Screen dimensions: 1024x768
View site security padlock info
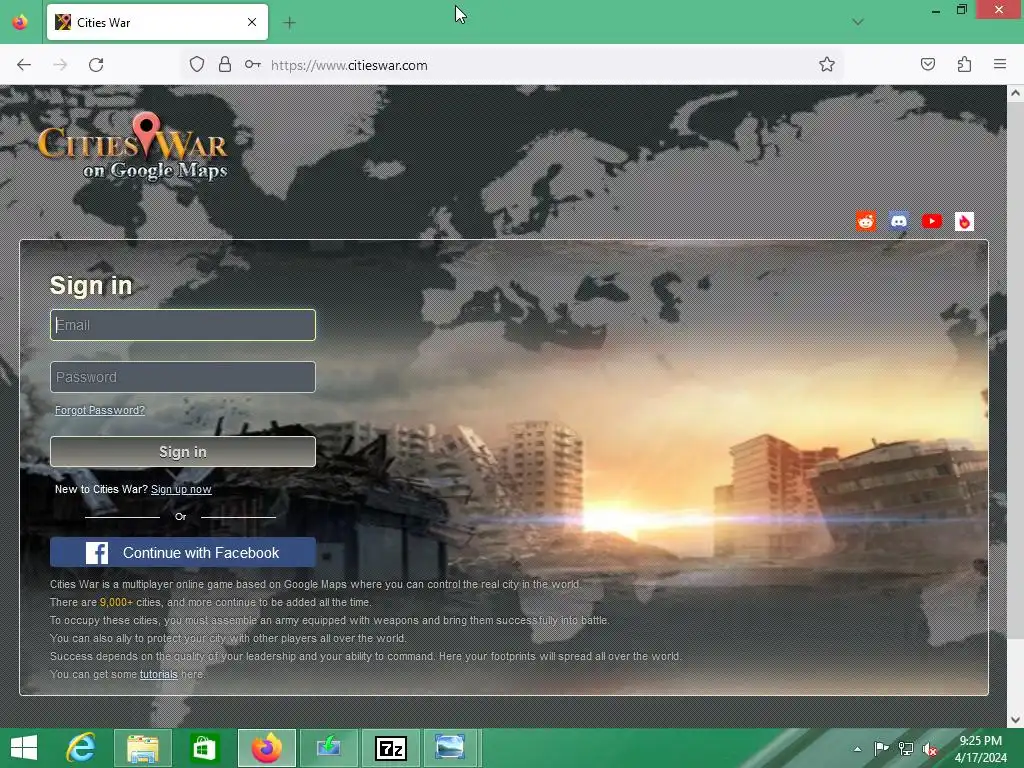[225, 65]
